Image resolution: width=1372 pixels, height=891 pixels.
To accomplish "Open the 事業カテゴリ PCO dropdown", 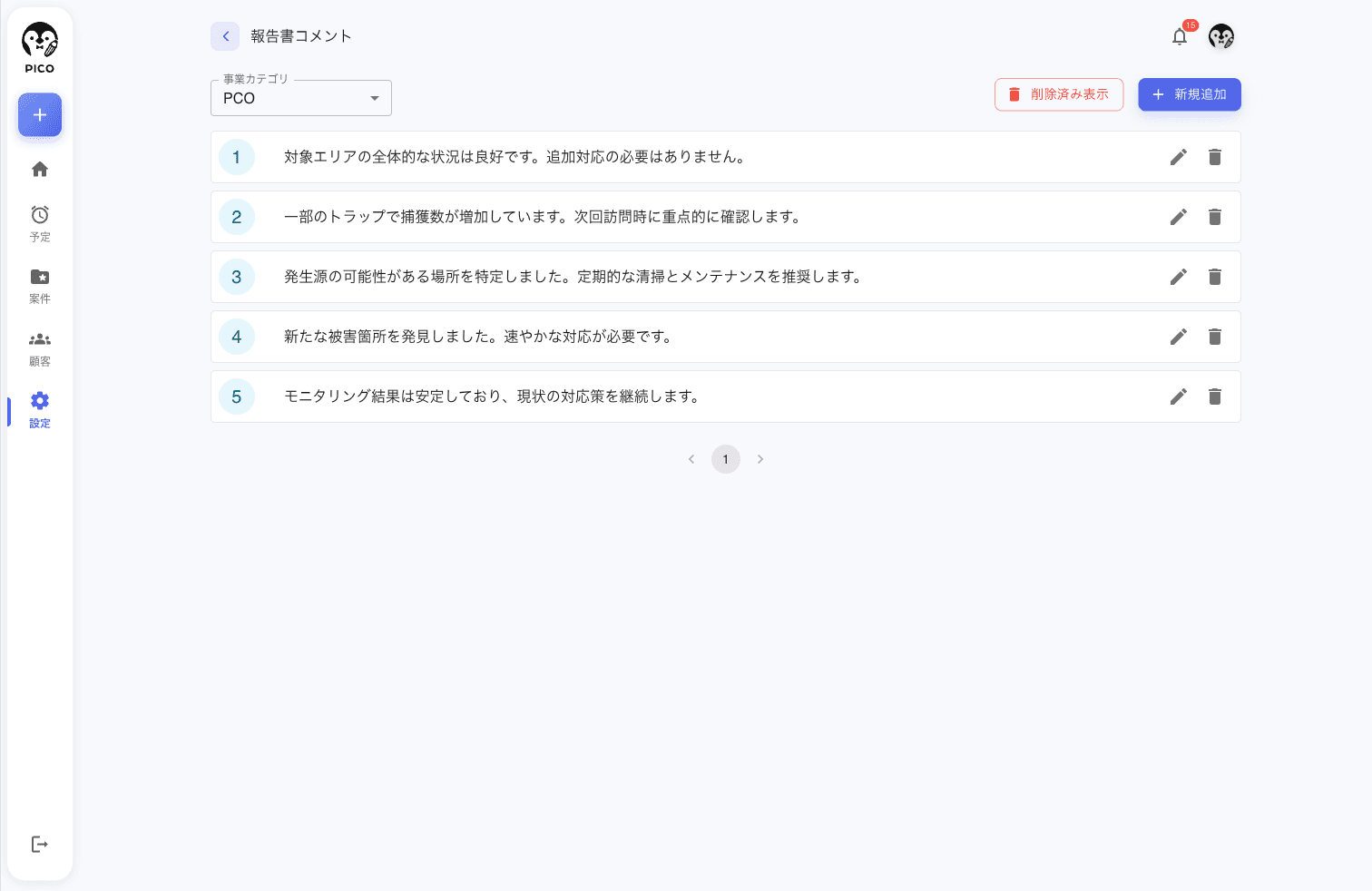I will [x=301, y=98].
